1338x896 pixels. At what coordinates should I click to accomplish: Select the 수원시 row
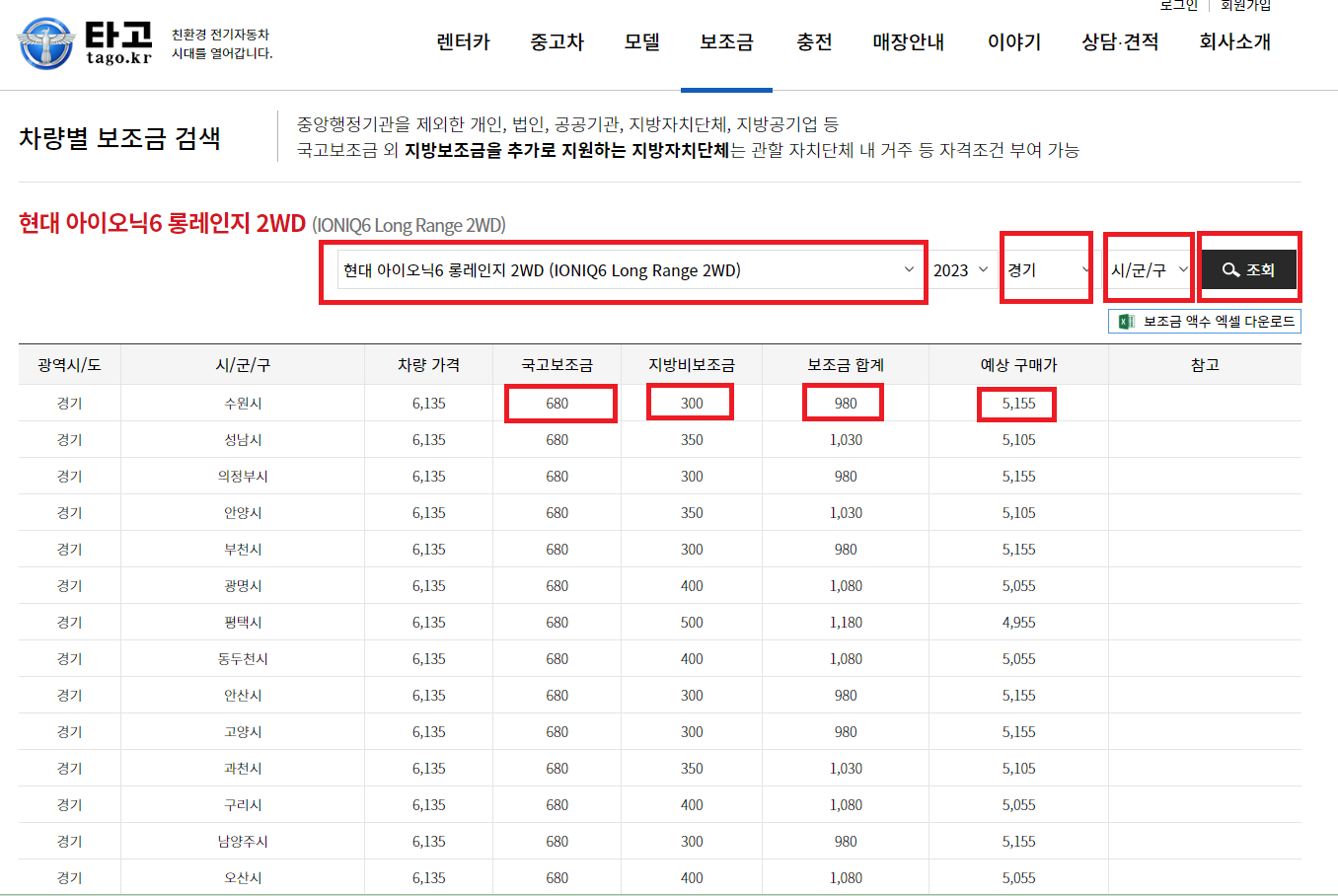pos(660,404)
